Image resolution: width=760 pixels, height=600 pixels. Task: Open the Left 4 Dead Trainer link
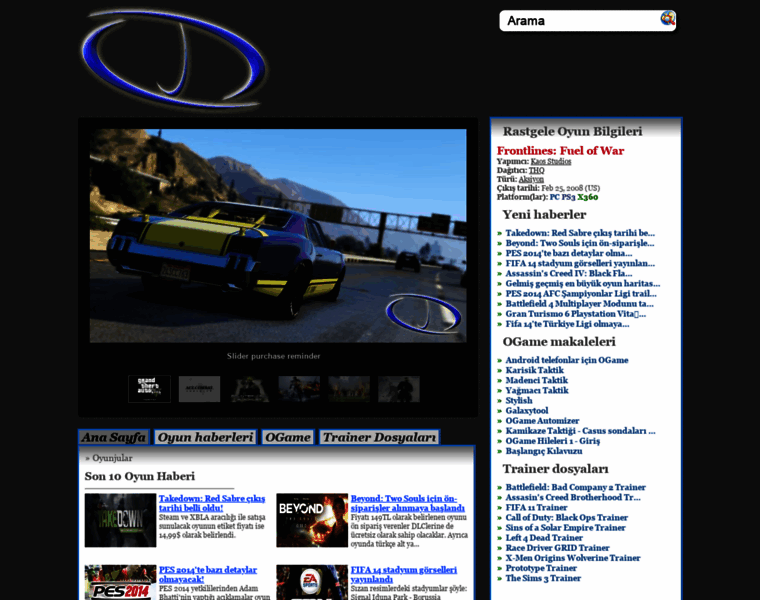click(x=544, y=538)
